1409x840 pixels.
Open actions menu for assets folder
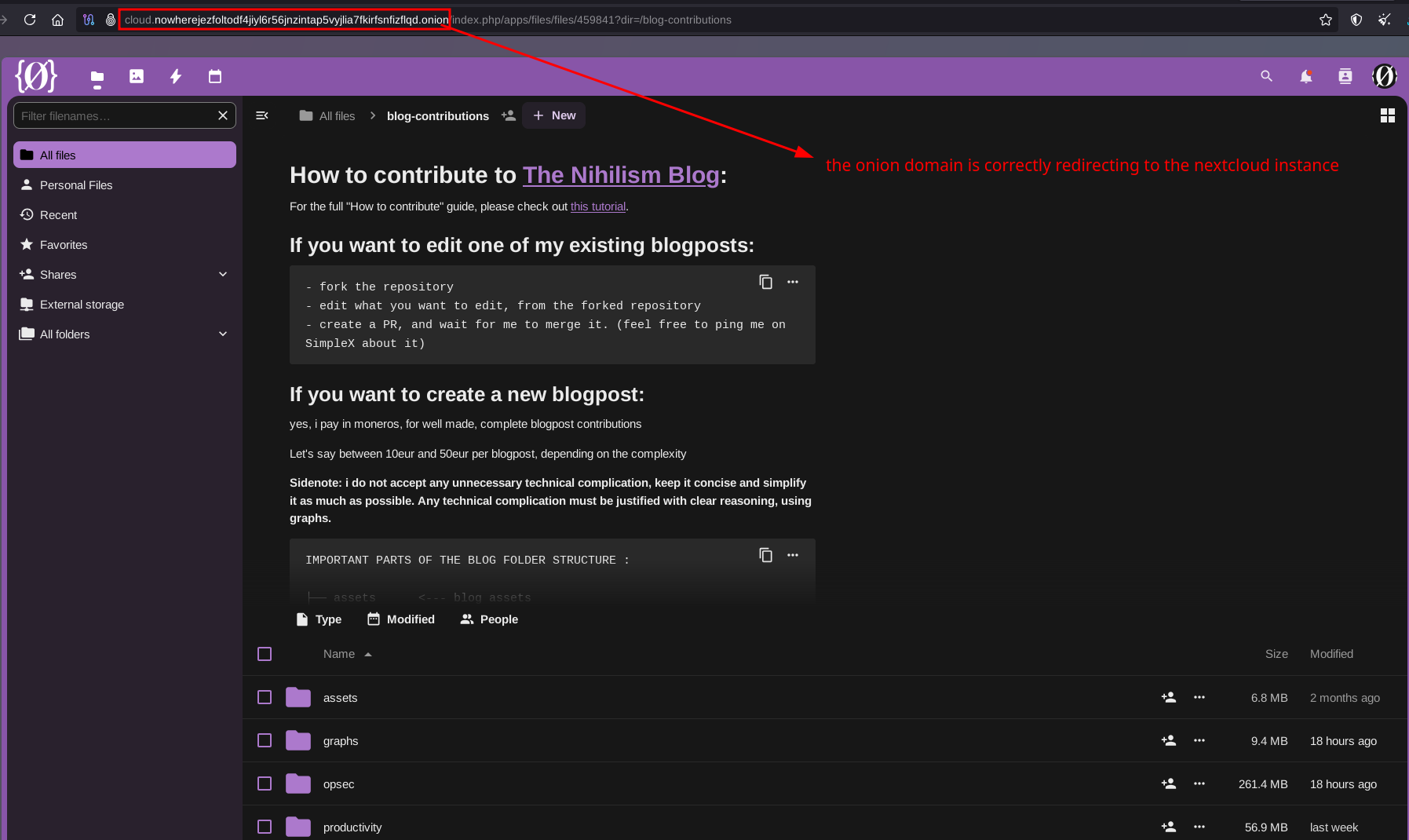point(1199,697)
